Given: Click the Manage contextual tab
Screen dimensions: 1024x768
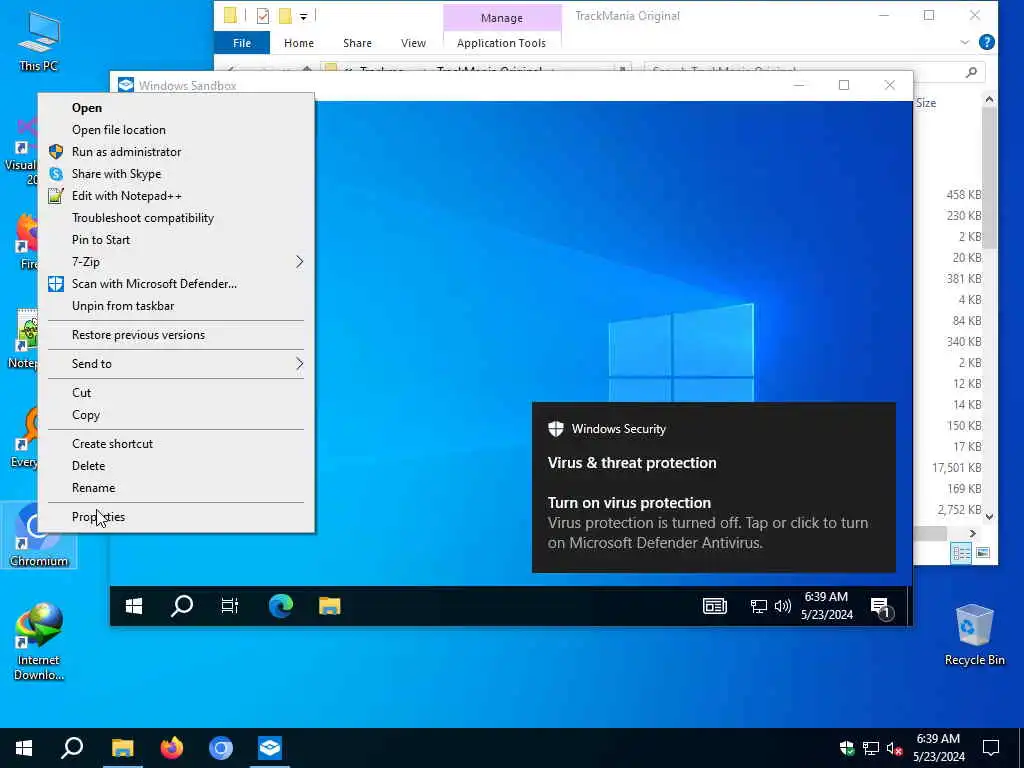Looking at the screenshot, I should tap(502, 18).
